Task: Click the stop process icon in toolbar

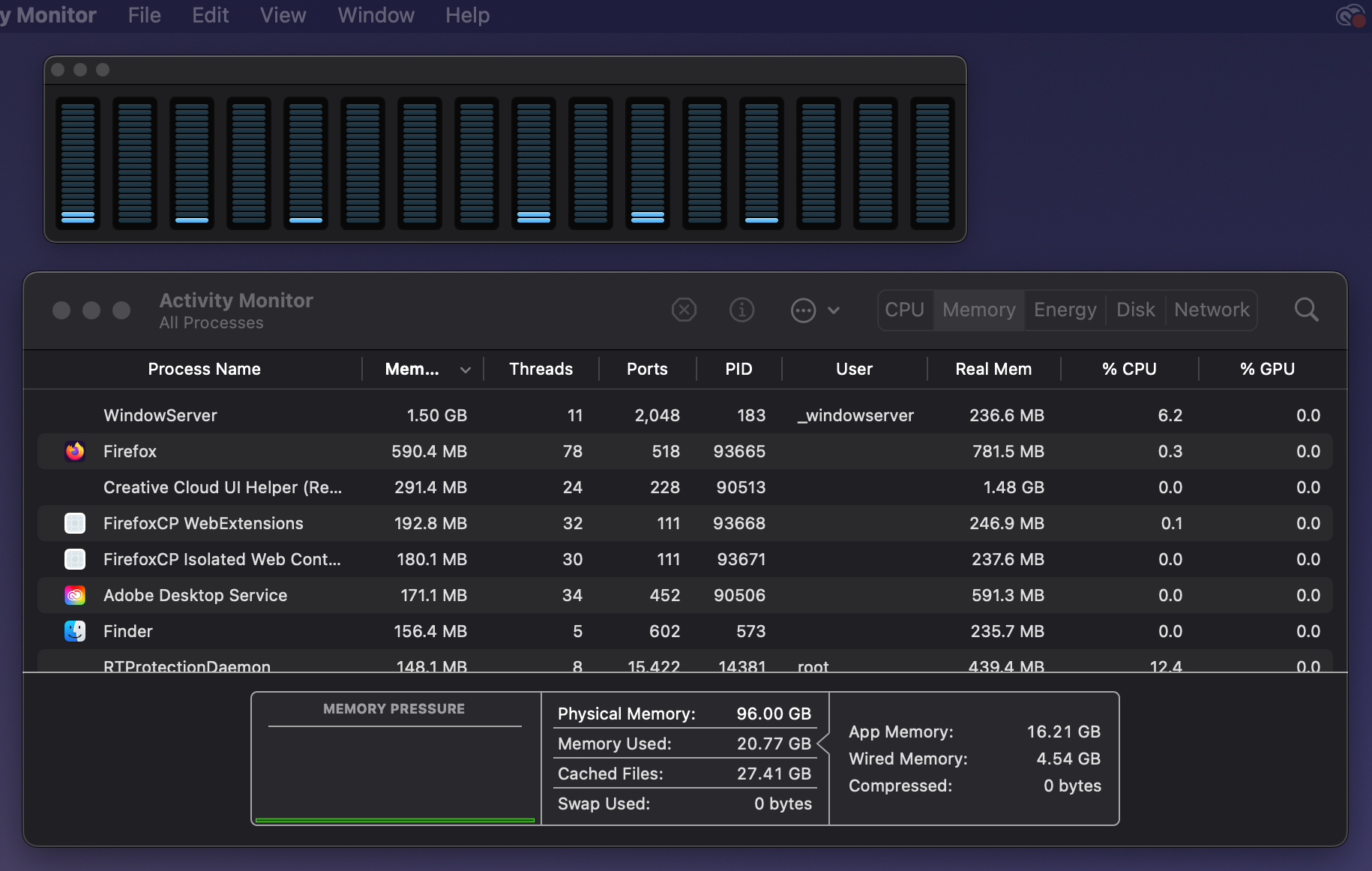Action: [684, 310]
